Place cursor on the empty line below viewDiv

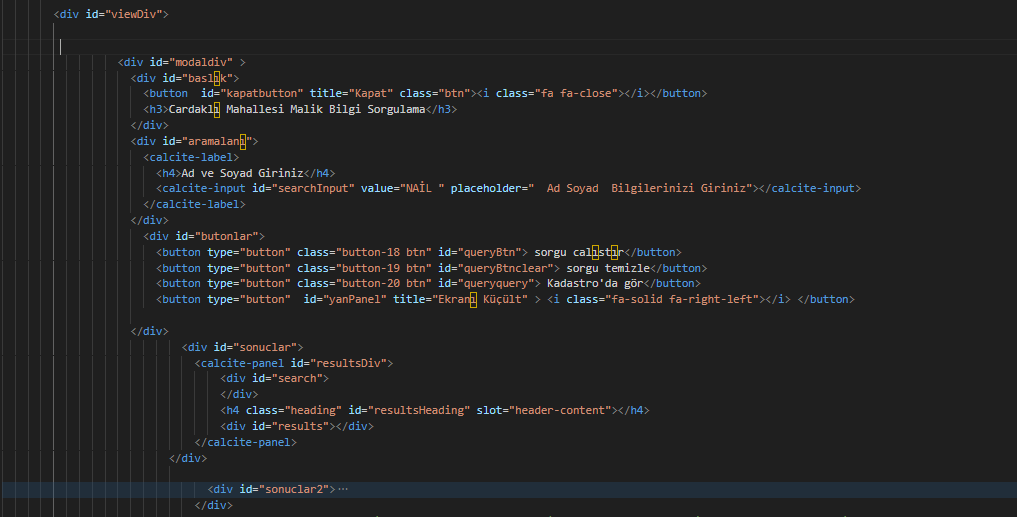pos(300,47)
